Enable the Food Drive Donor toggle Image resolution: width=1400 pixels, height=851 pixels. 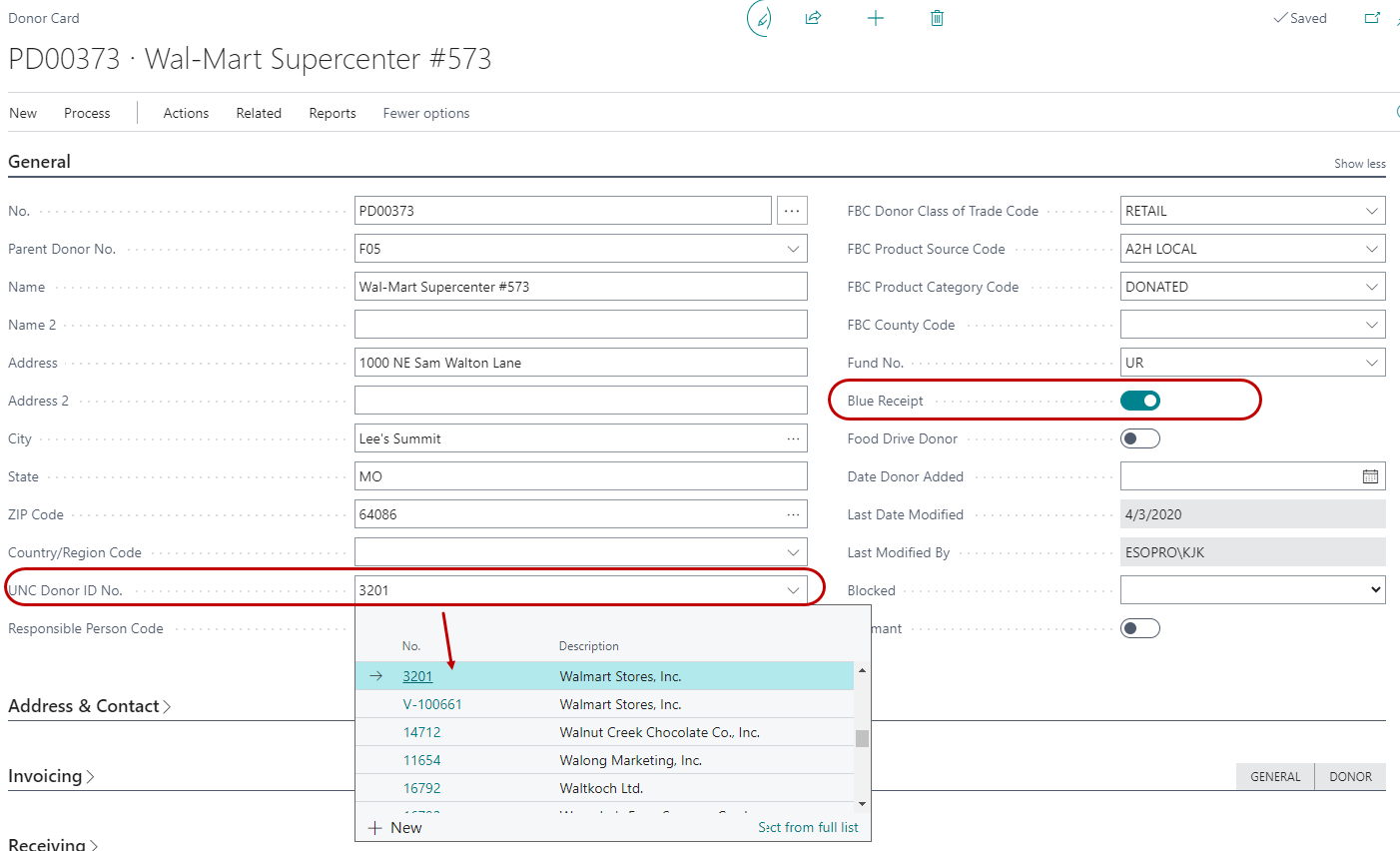pos(1139,438)
